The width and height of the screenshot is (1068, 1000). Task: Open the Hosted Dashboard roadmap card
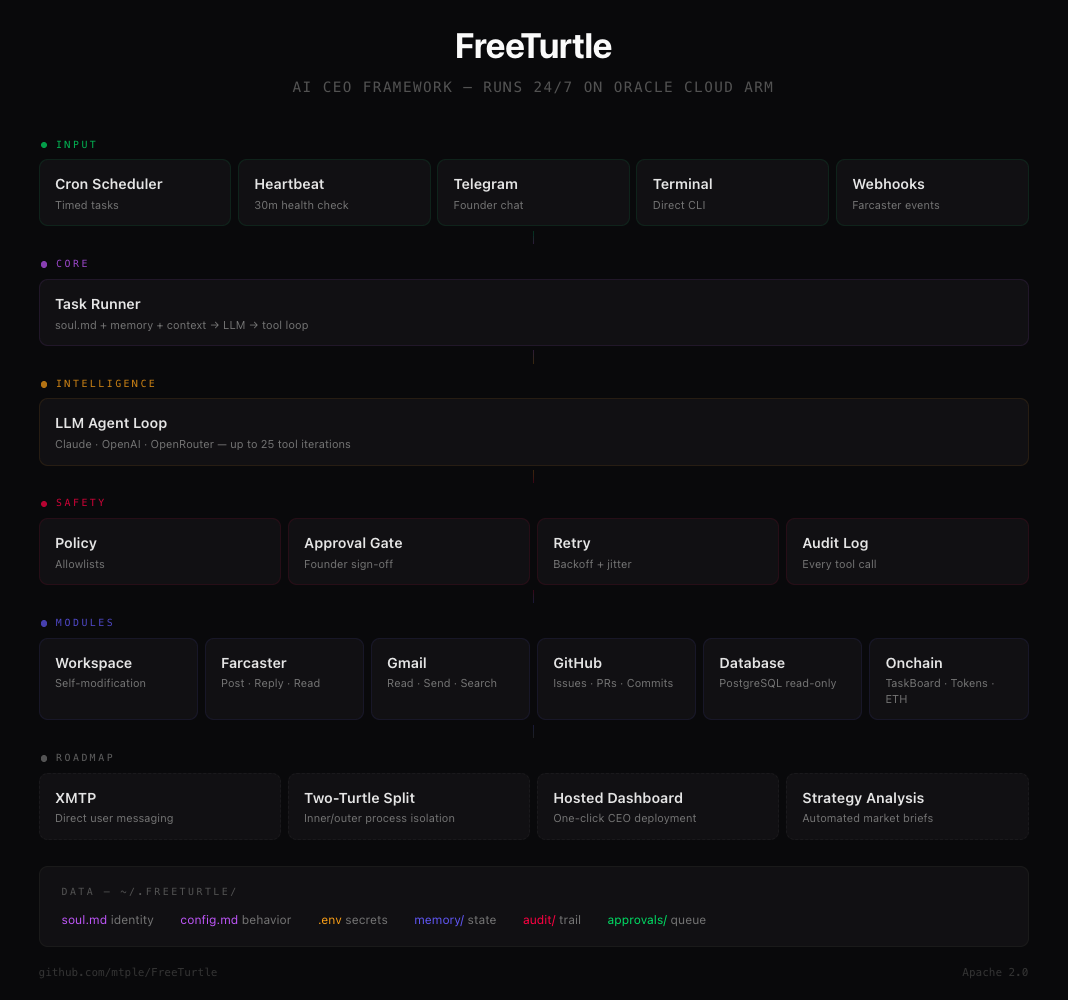click(x=658, y=806)
